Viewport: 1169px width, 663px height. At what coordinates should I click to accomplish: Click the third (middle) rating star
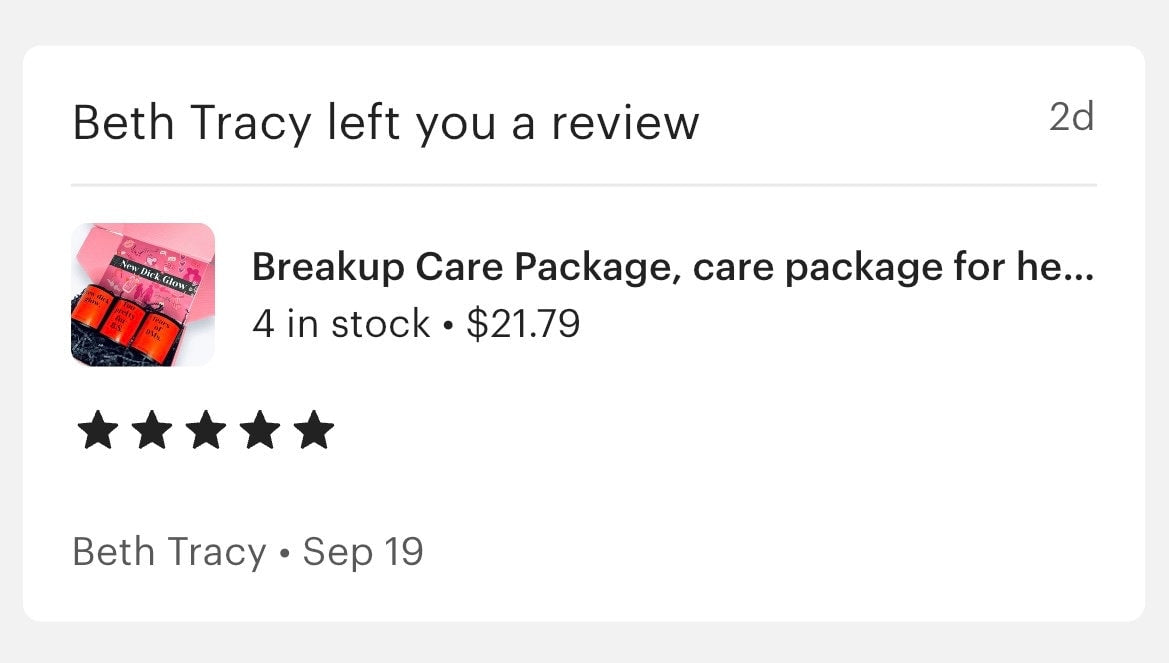point(205,432)
